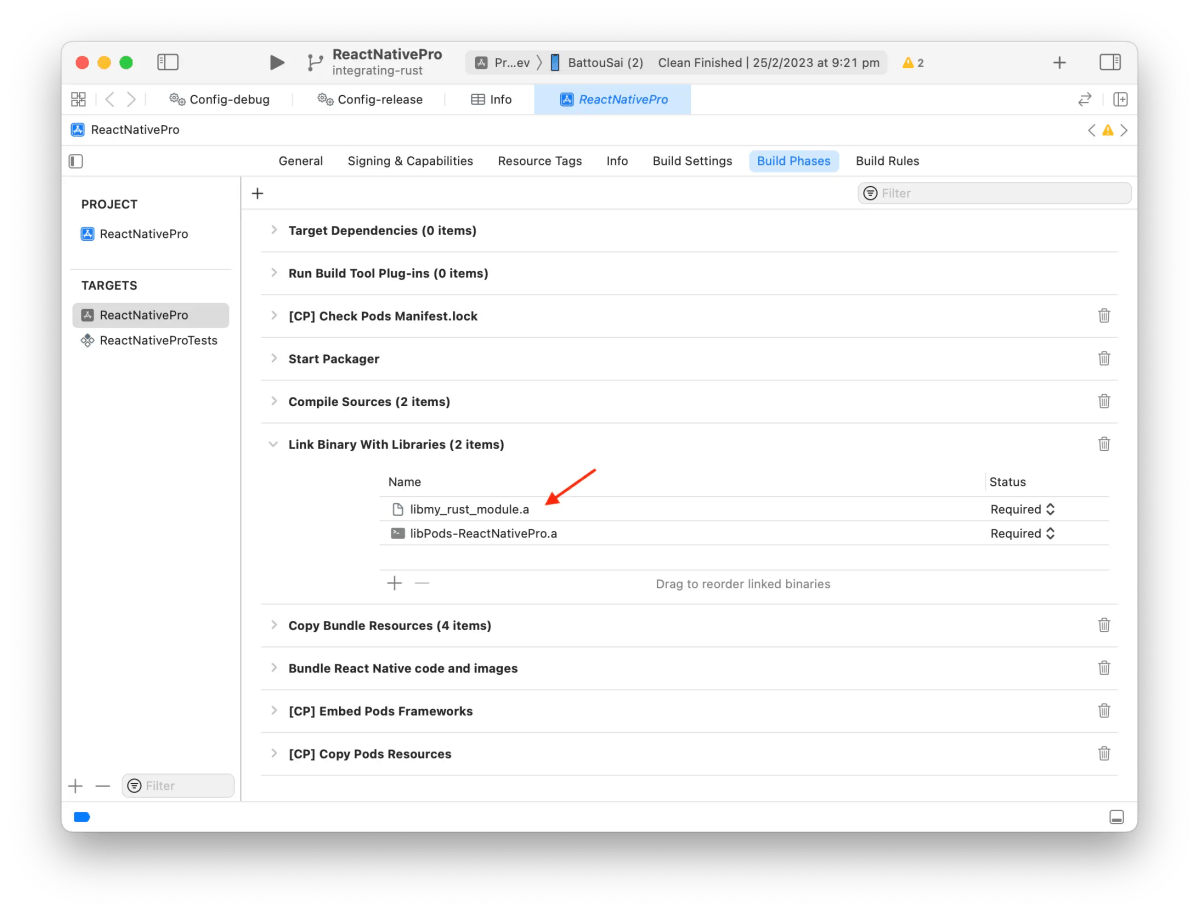The width and height of the screenshot is (1199, 913).
Task: Delete the Copy Bundle Resources phase
Action: (1104, 625)
